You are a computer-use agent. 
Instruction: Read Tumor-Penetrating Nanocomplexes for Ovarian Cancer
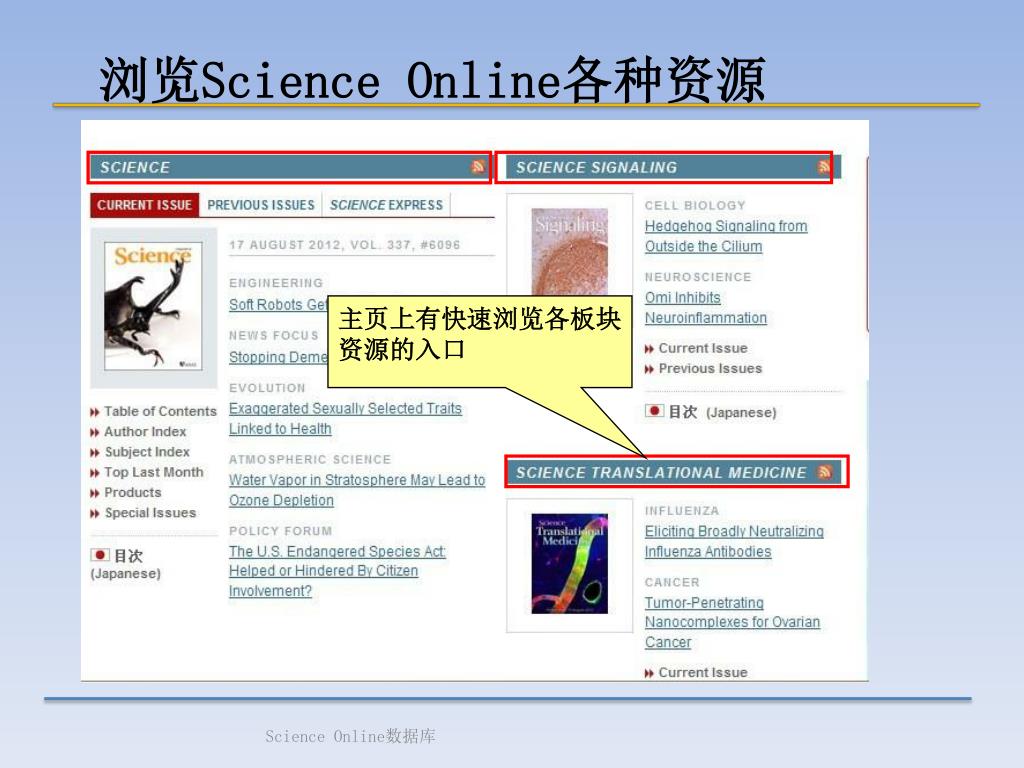click(x=732, y=622)
